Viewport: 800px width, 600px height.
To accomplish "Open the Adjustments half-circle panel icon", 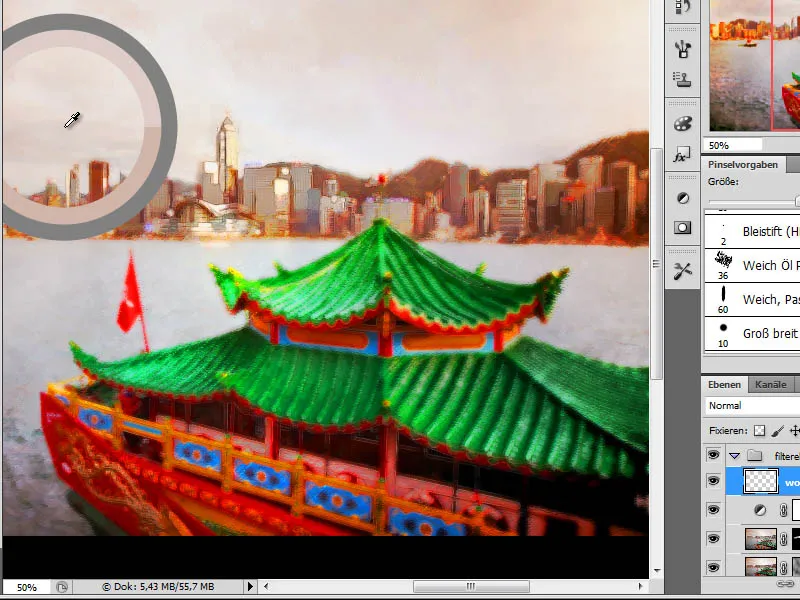I will pyautogui.click(x=683, y=198).
